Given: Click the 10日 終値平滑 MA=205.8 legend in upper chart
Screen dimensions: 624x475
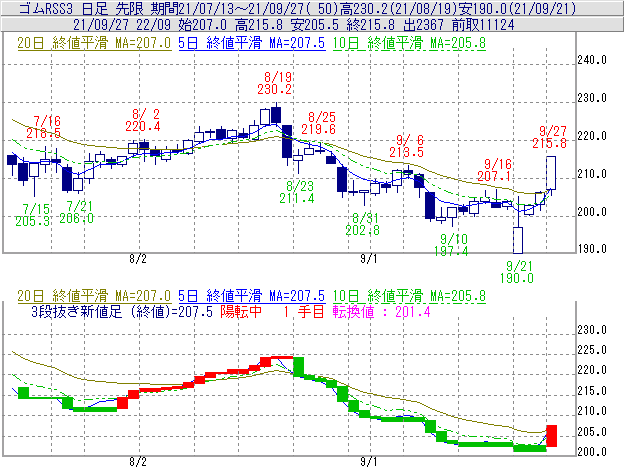Looking at the screenshot, I should [409, 43].
